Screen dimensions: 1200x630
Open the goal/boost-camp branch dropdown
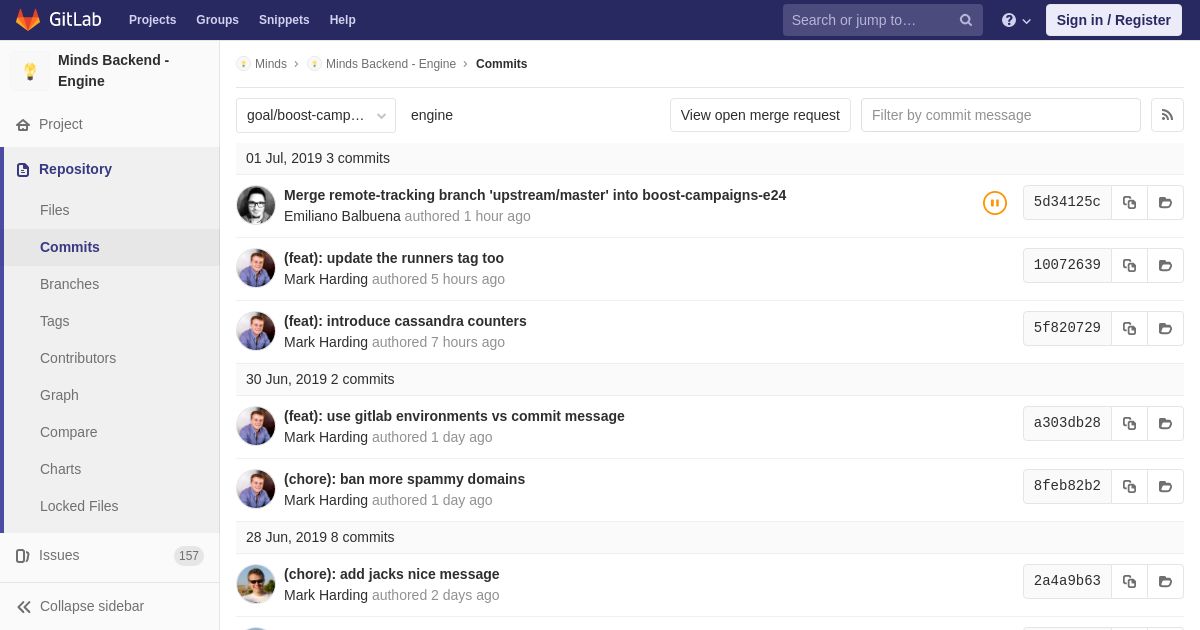(x=316, y=115)
